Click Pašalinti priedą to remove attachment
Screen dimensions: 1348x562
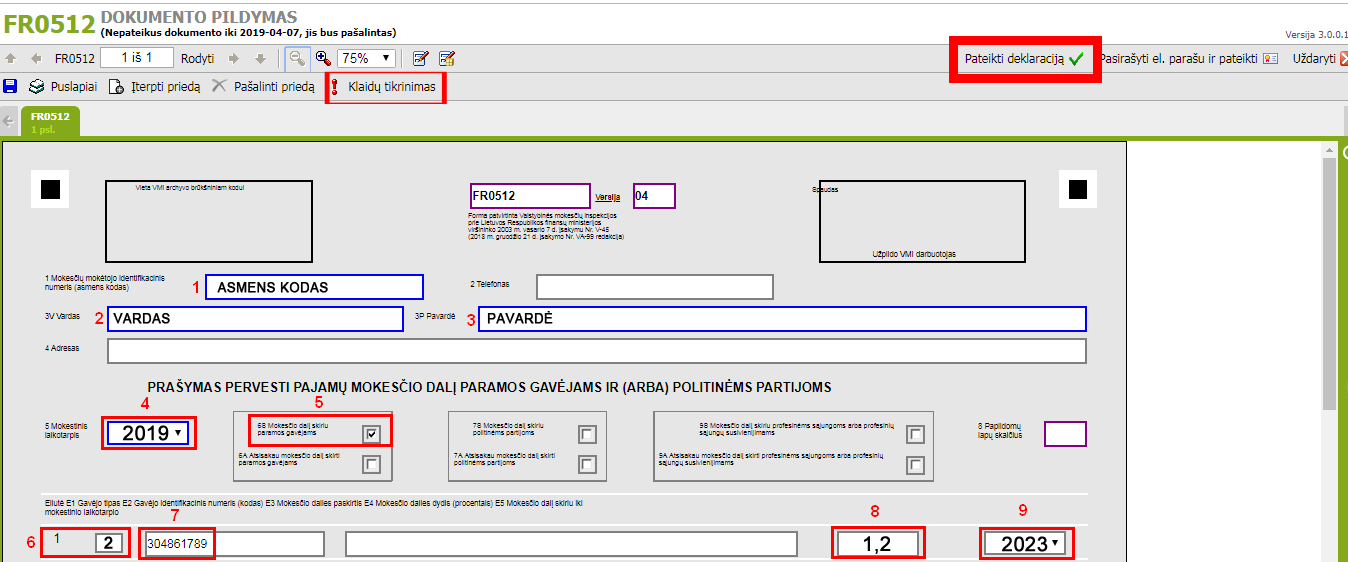coord(262,87)
